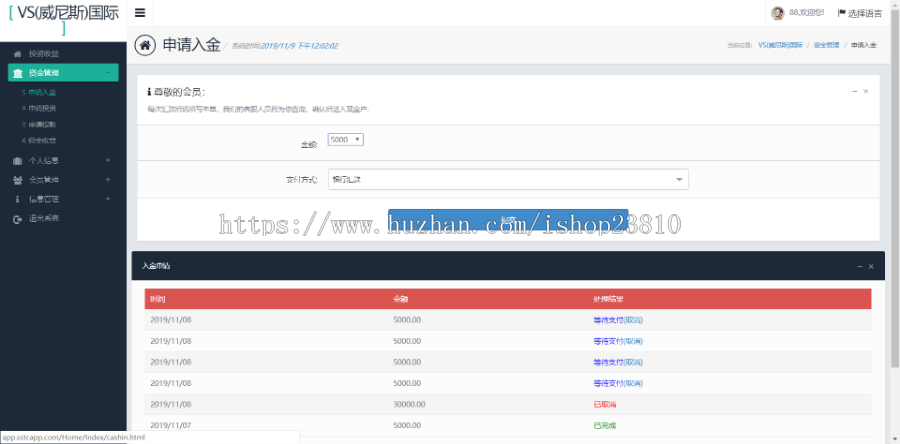Image resolution: width=900 pixels, height=444 pixels.
Task: Expand the 个人信息 menu via plus sign
Action: [108, 161]
